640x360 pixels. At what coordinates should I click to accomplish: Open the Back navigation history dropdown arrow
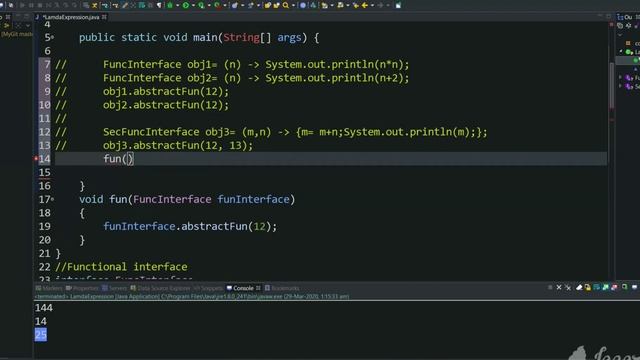pyautogui.click(x=372, y=5)
